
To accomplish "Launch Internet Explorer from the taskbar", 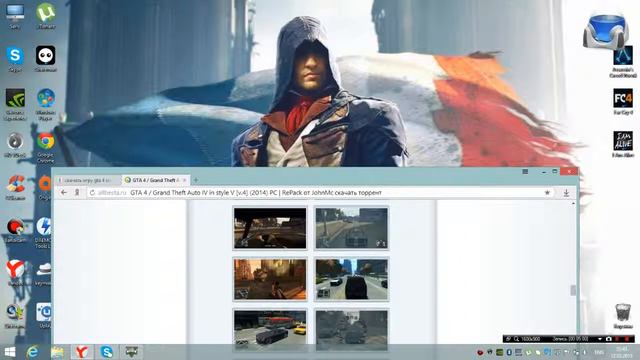I will click(33, 352).
